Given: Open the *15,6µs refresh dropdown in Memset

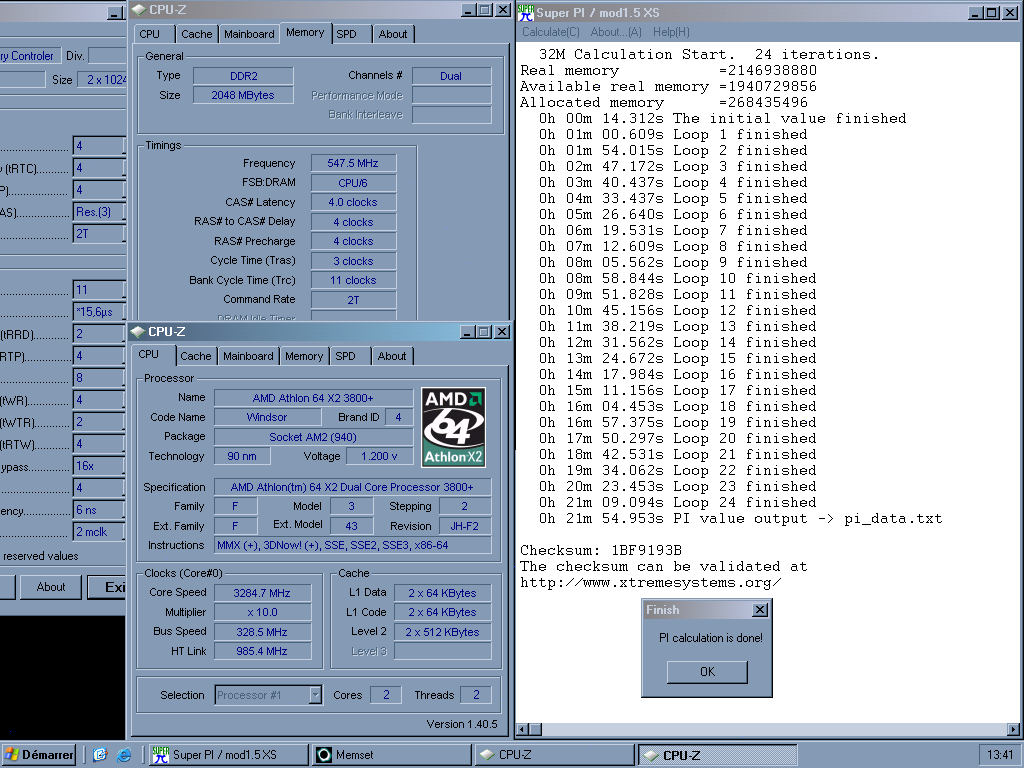Looking at the screenshot, I should [99, 312].
